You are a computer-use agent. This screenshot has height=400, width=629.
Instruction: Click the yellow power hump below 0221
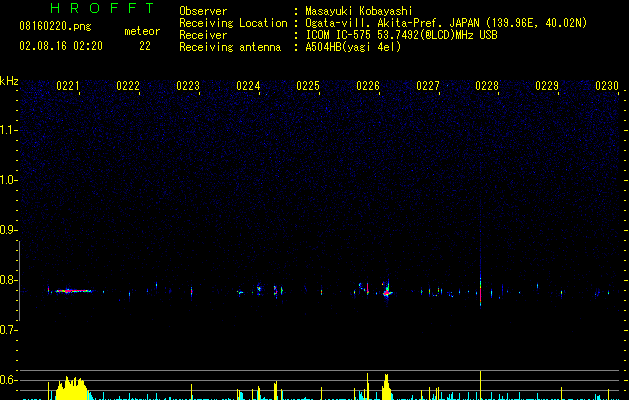[71, 388]
